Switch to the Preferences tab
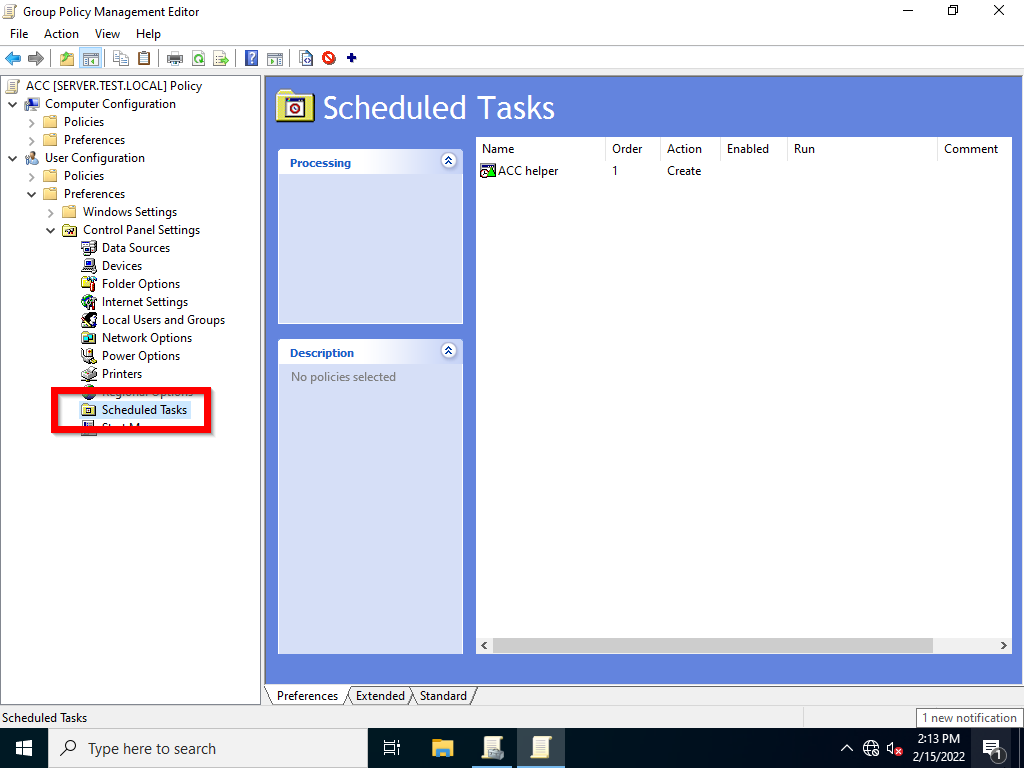Screen dimensions: 1024x768 307,696
